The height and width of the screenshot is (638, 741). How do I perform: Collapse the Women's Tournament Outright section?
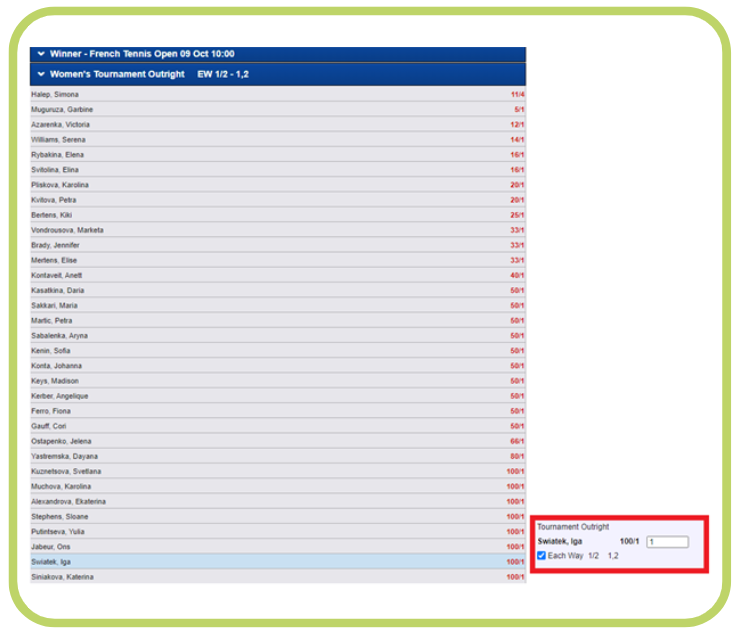coord(41,74)
